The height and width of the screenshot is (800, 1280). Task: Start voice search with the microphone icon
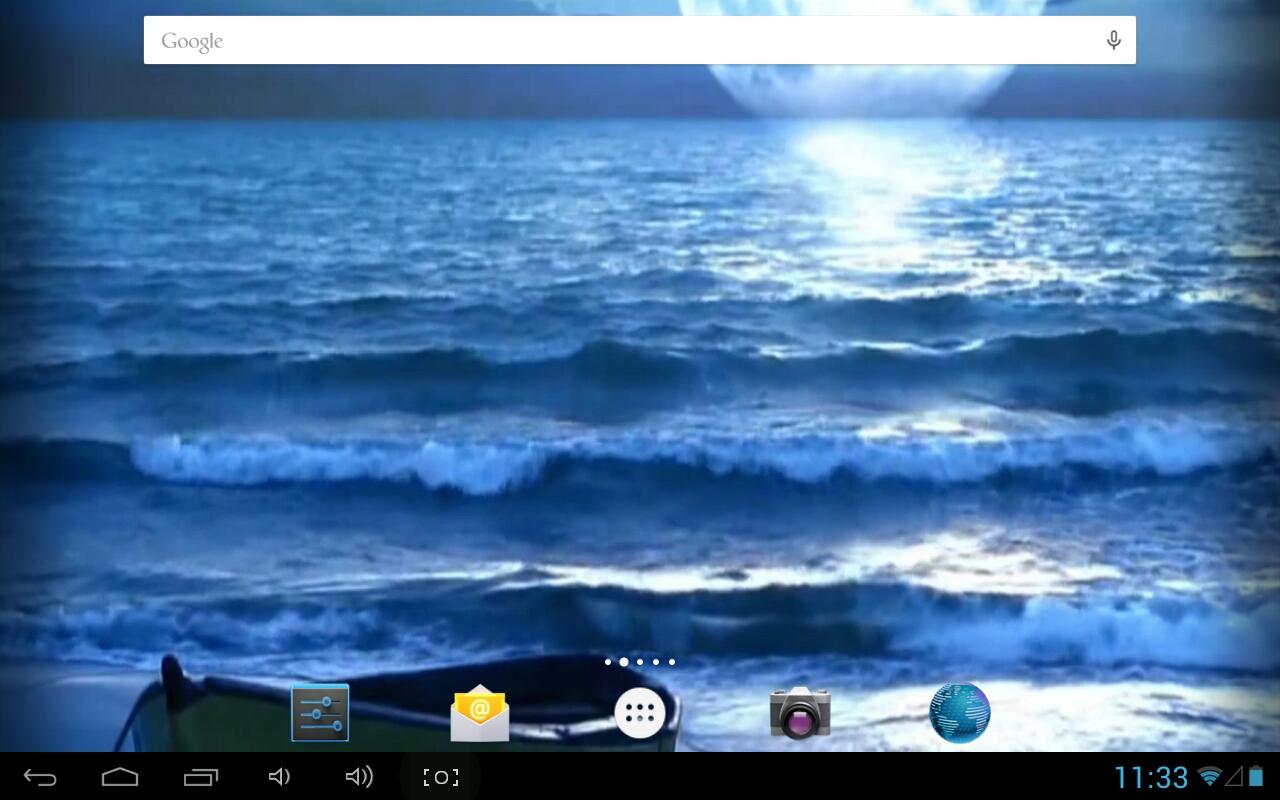coord(1113,40)
